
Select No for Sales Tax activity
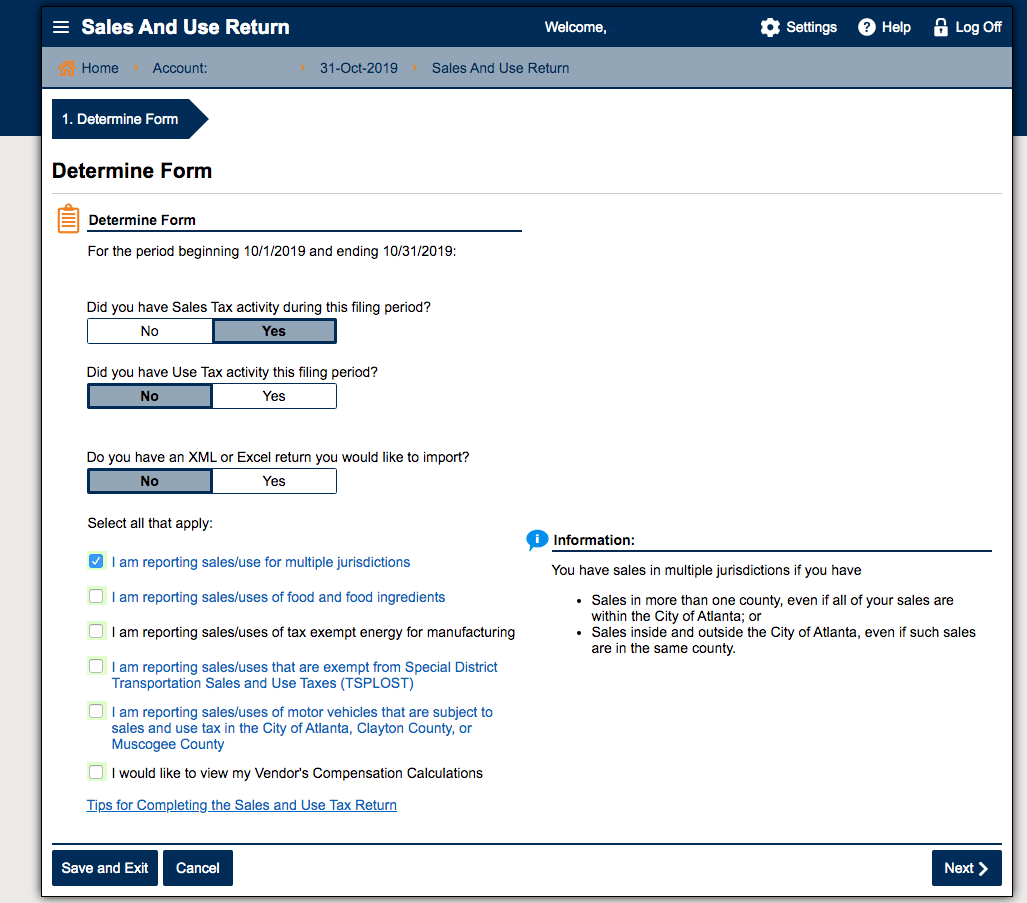[149, 331]
